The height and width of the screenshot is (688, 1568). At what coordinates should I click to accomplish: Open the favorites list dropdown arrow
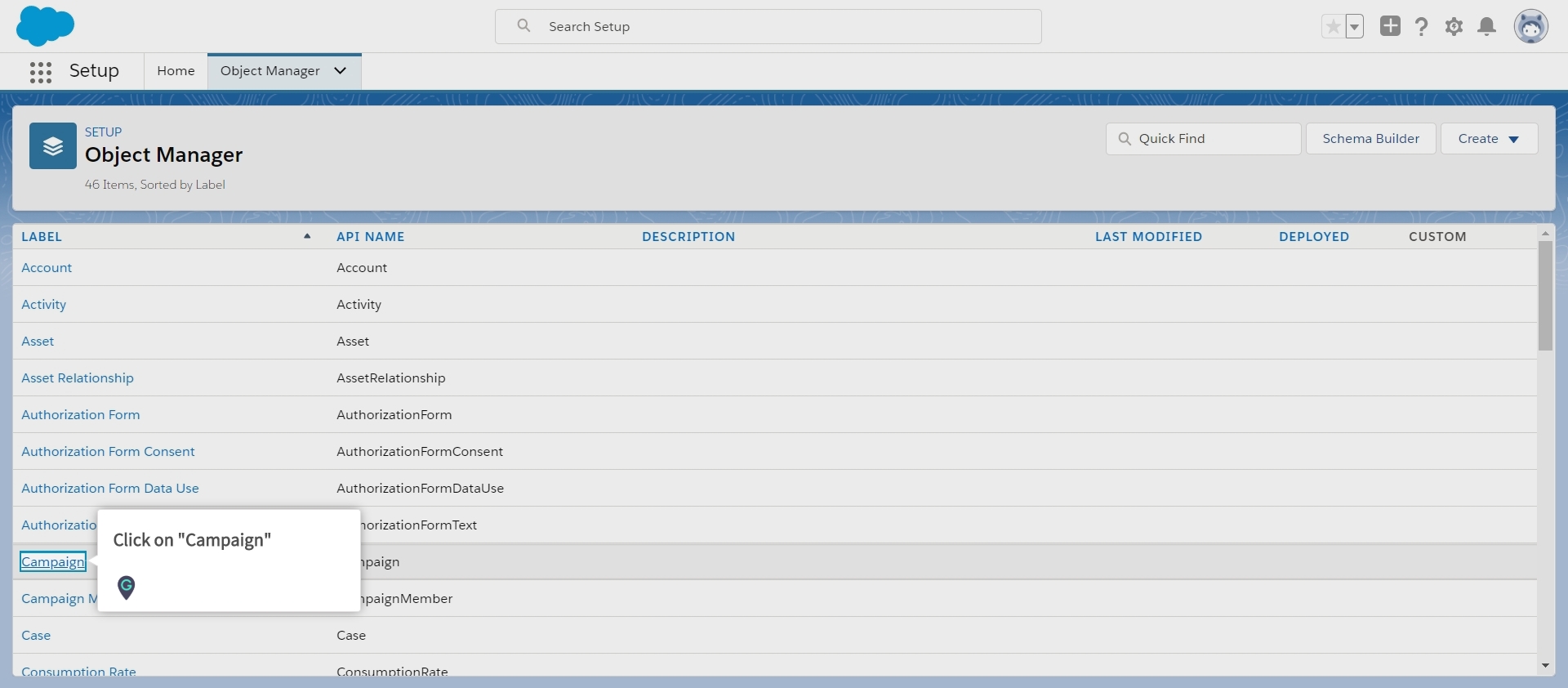[1355, 27]
